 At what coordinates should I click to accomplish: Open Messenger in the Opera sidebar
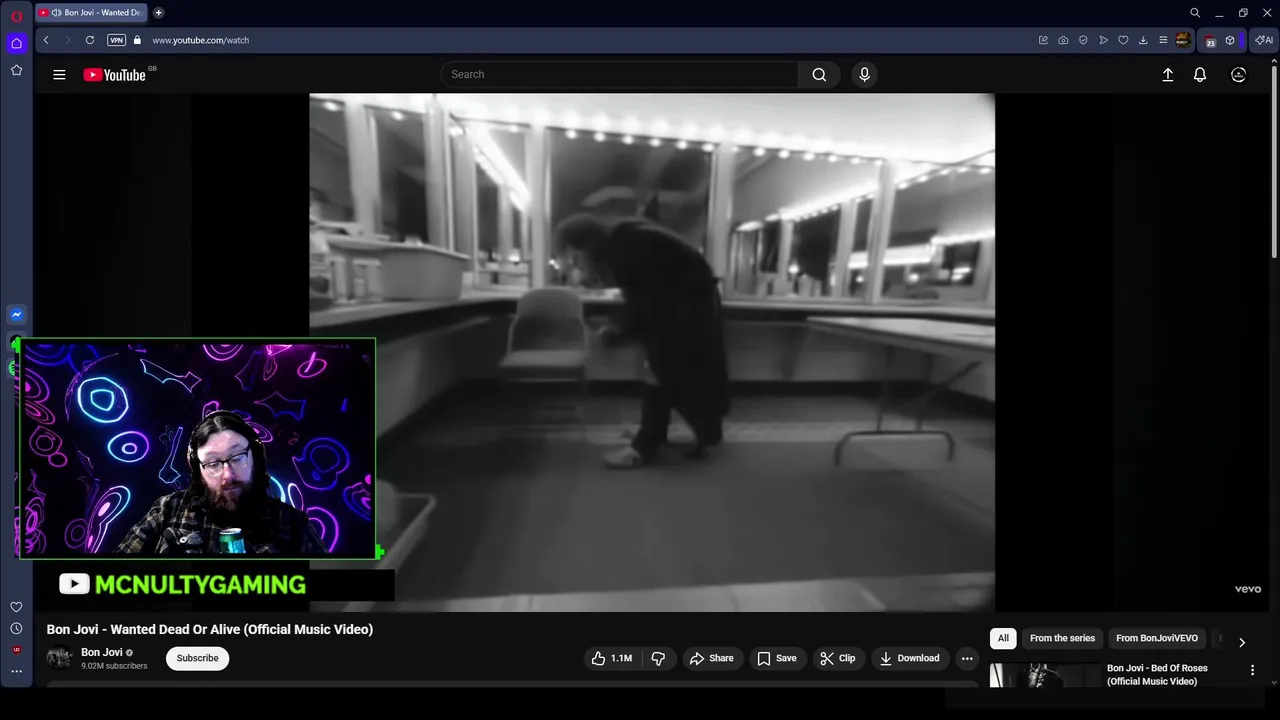click(16, 314)
